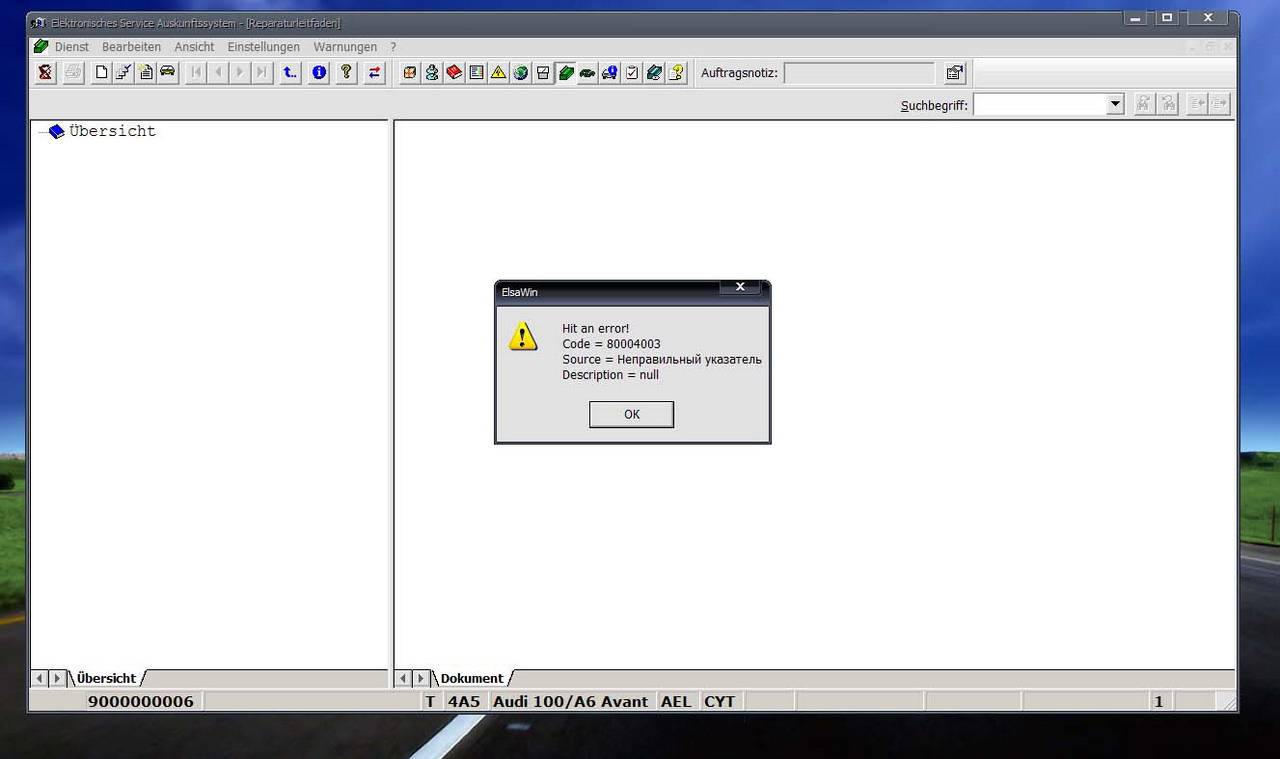
Task: Click the red and blue arrows icon
Action: pos(374,72)
